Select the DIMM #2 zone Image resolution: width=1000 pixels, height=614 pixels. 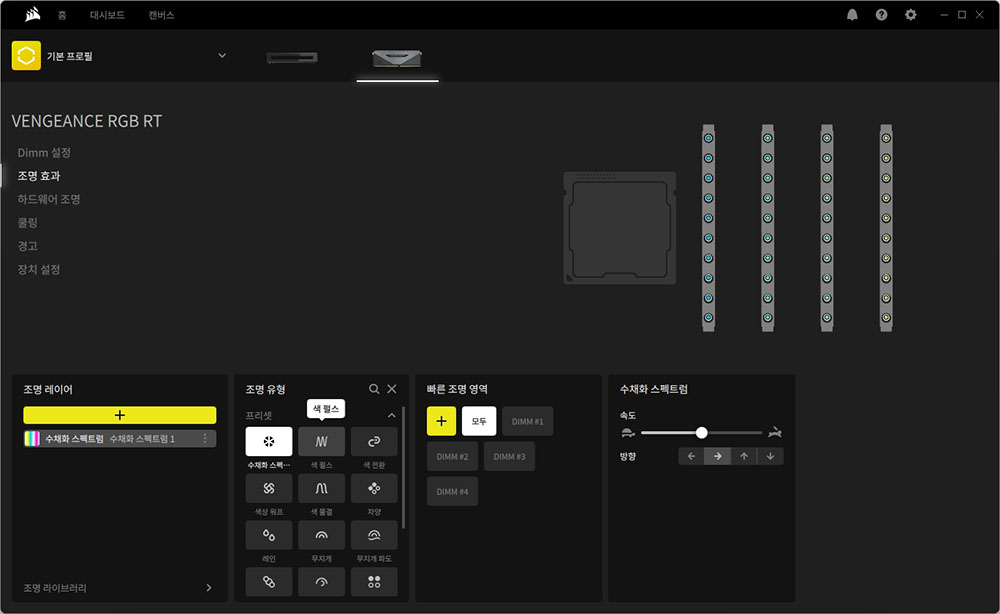452,457
